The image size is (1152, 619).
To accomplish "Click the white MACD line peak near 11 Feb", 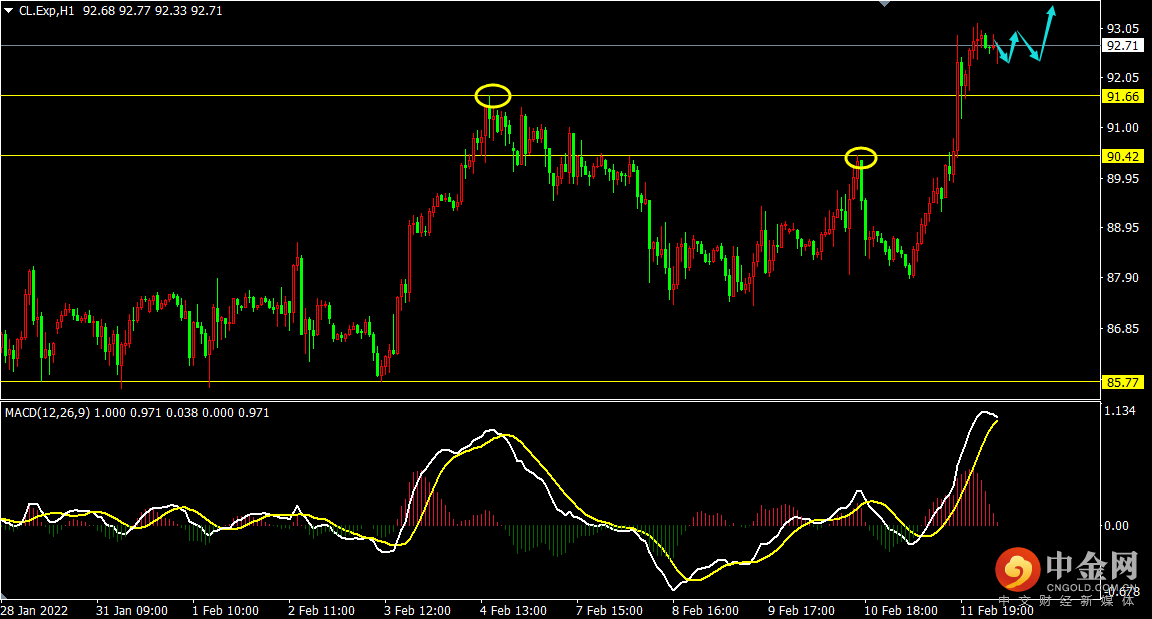I will tap(984, 413).
